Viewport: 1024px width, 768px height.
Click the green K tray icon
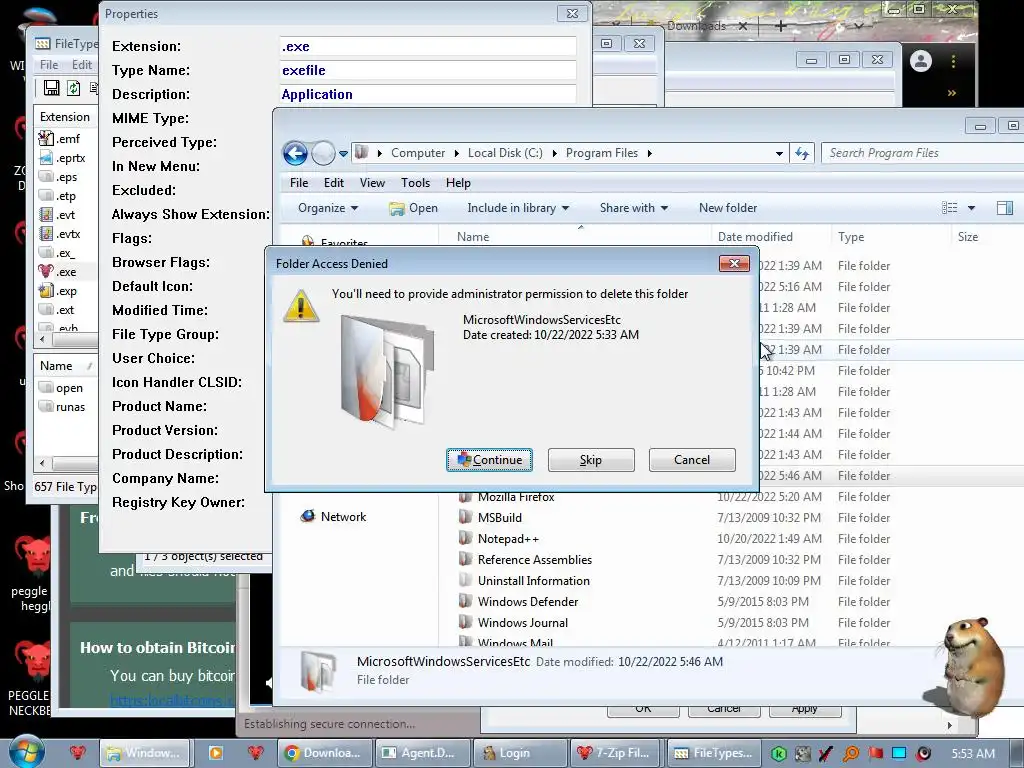point(778,754)
